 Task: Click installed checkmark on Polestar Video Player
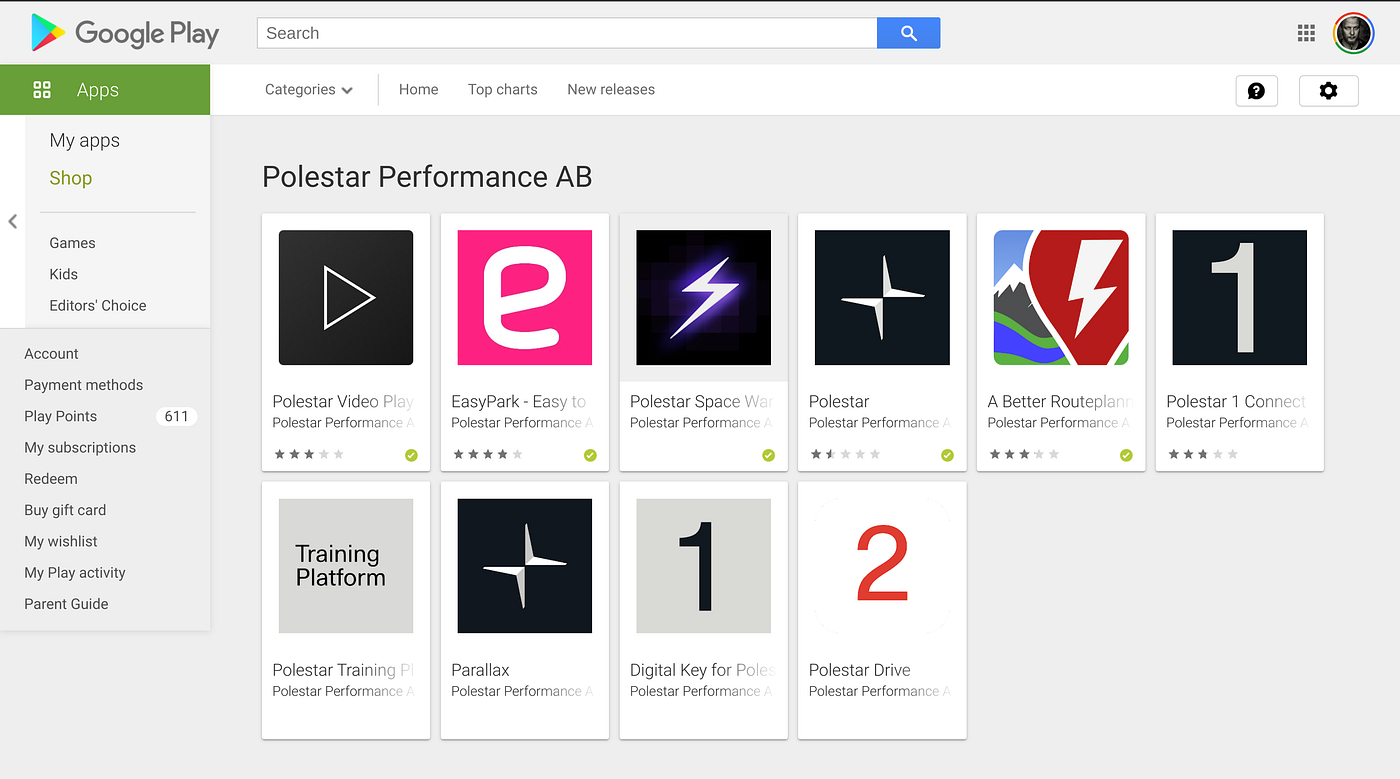click(x=411, y=455)
